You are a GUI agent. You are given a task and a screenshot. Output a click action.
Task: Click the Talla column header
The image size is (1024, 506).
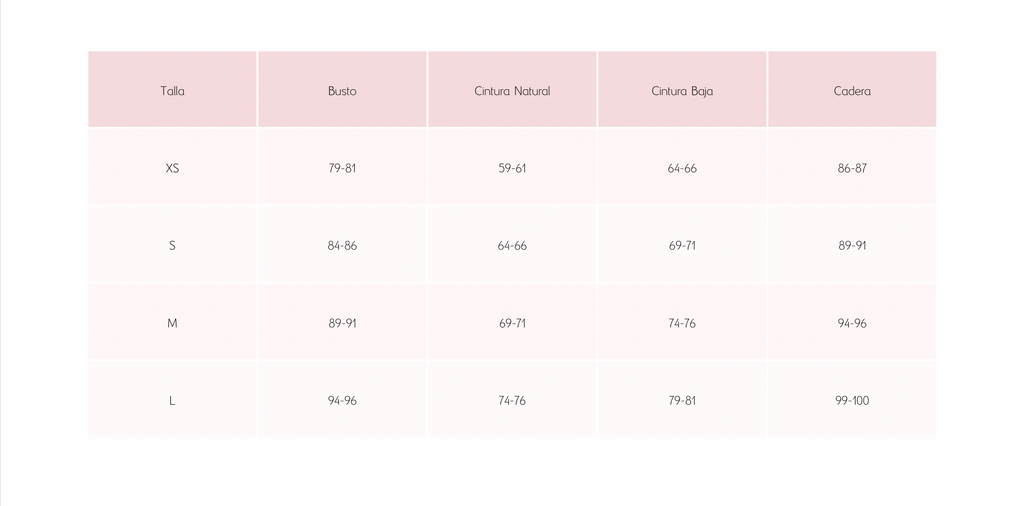[172, 91]
